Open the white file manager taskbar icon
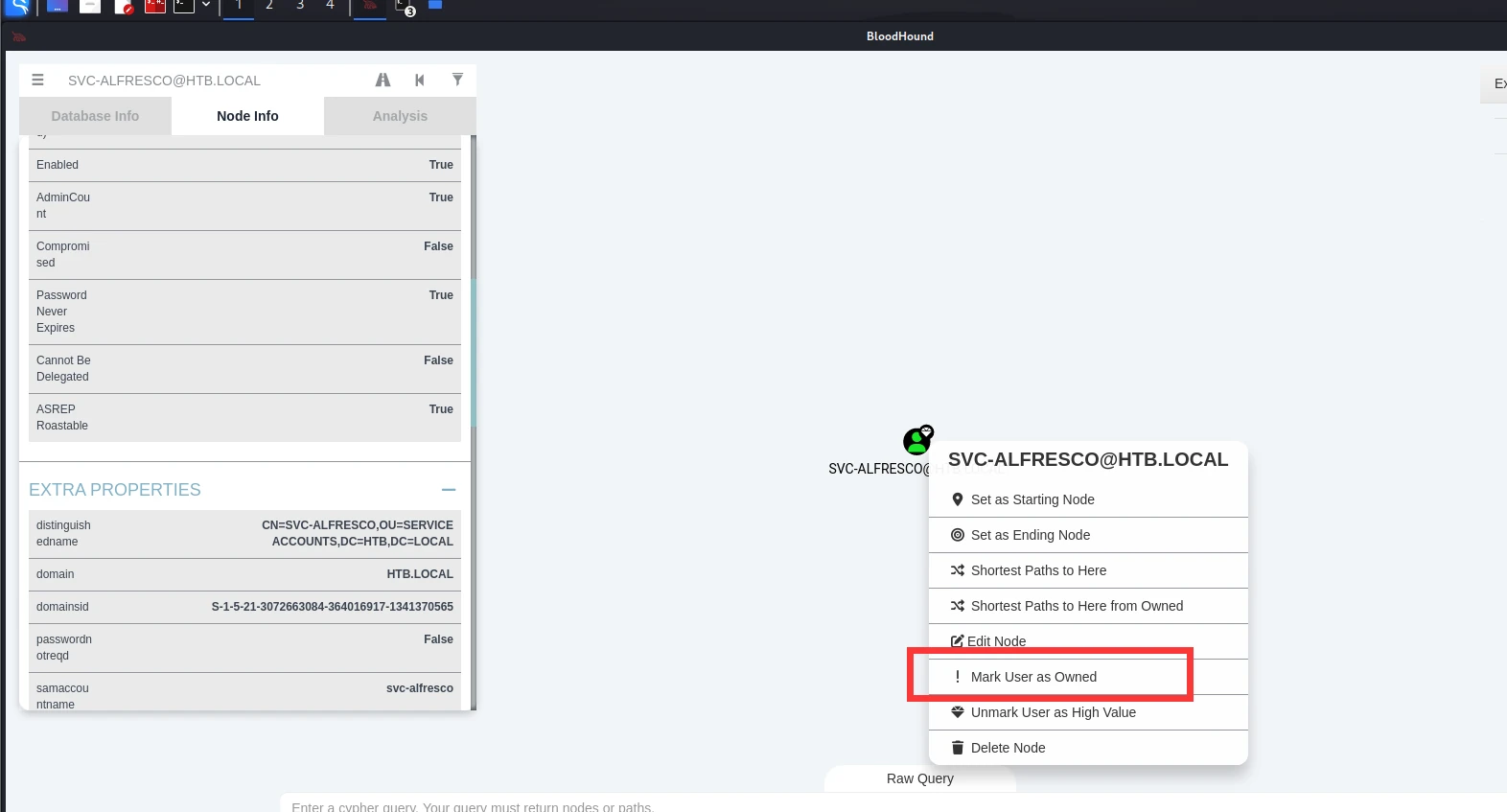 90,6
